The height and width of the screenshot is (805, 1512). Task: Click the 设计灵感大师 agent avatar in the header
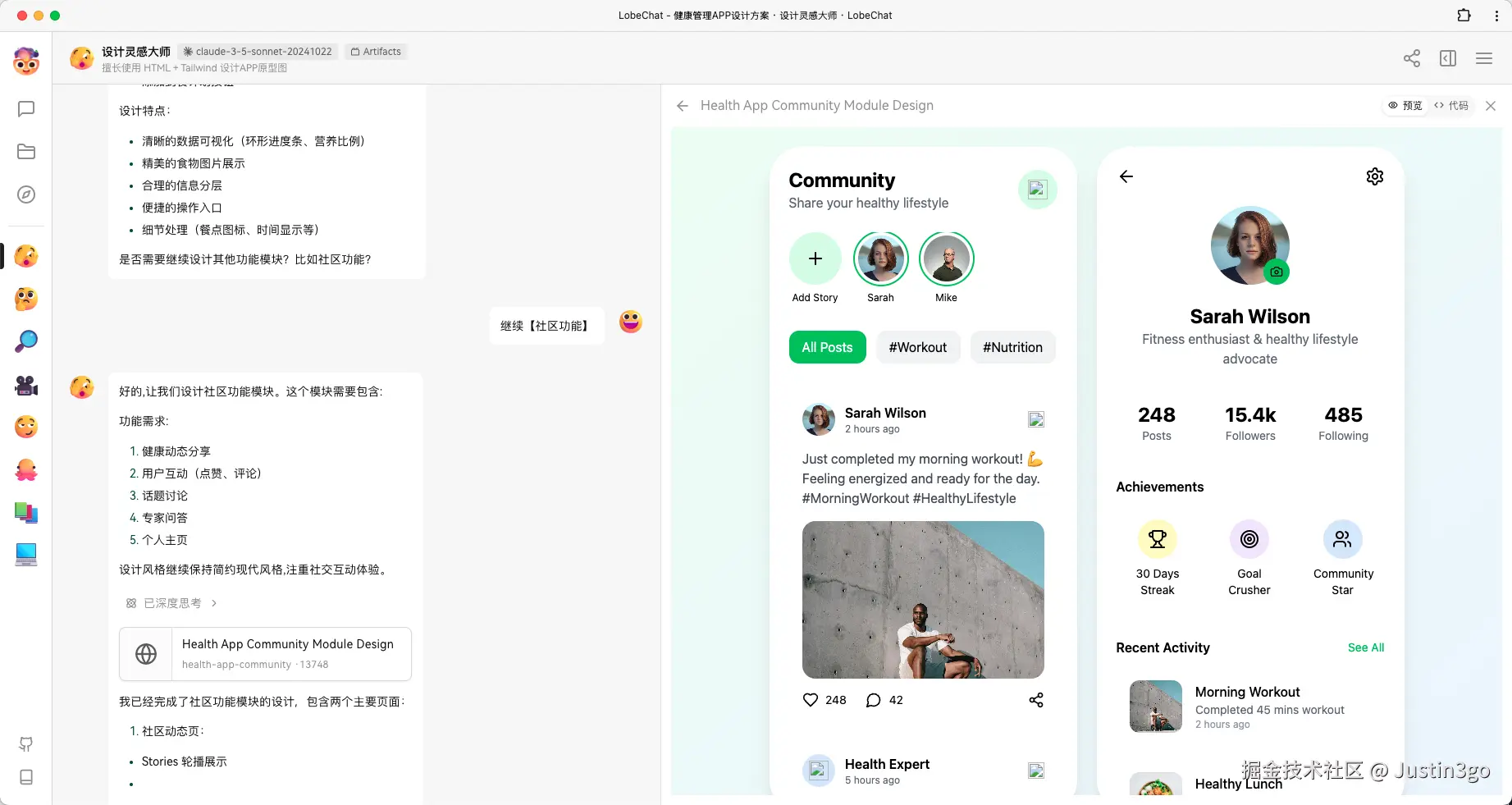point(81,58)
